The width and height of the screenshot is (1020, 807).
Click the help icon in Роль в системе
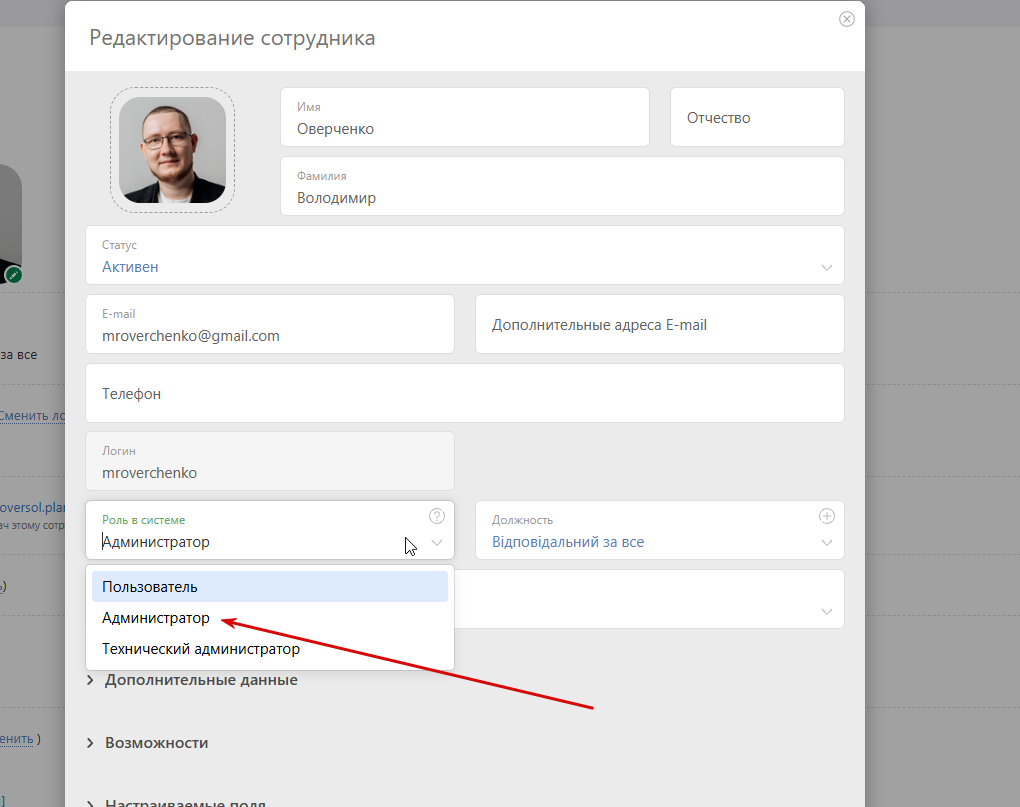[436, 516]
